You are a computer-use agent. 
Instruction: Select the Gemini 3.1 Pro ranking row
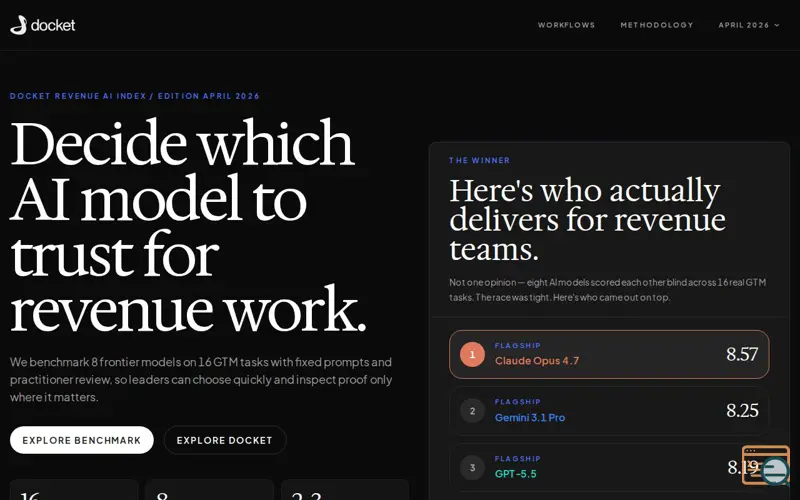(609, 411)
